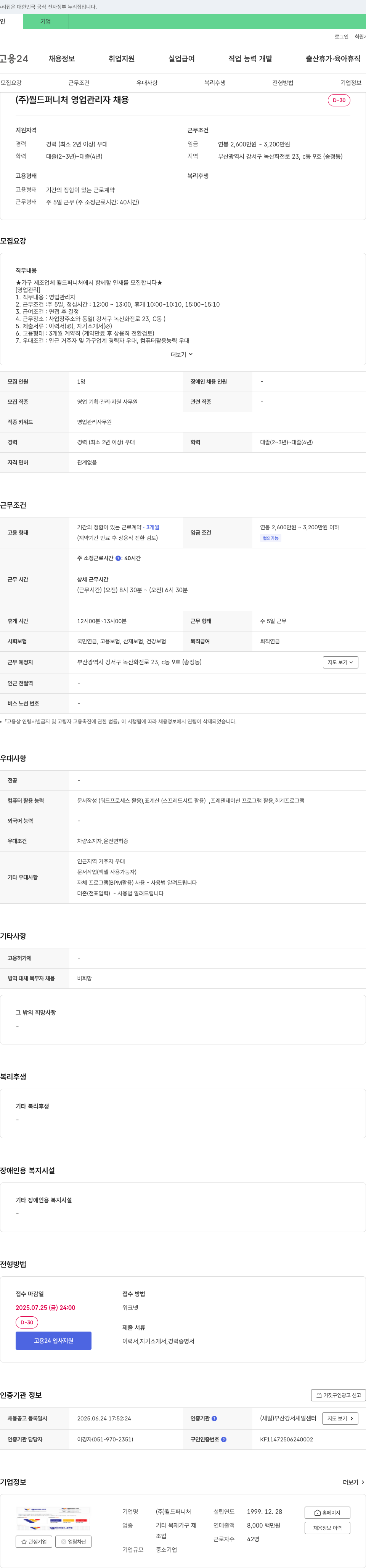Jump to the 근무조건 section tab
This screenshot has height=1568, width=366.
[79, 83]
